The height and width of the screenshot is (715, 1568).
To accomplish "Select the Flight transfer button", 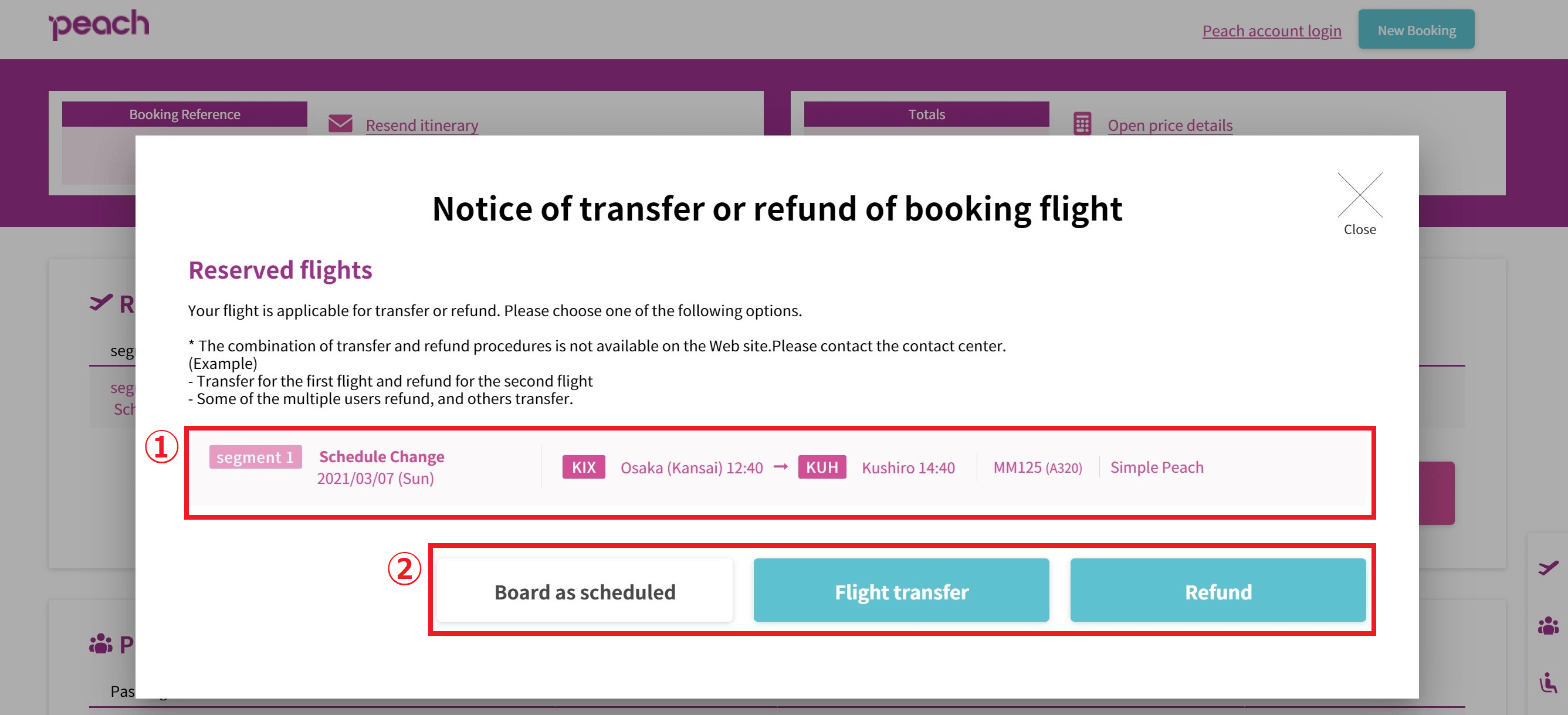I will [901, 590].
